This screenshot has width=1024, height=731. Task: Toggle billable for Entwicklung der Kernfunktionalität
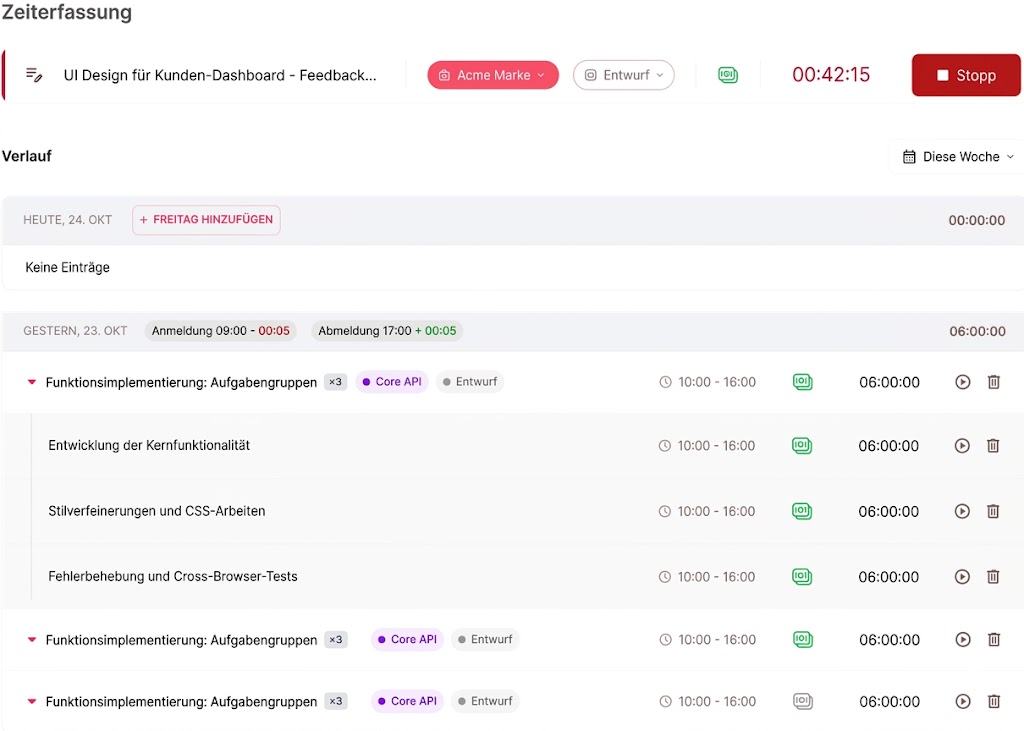[802, 446]
